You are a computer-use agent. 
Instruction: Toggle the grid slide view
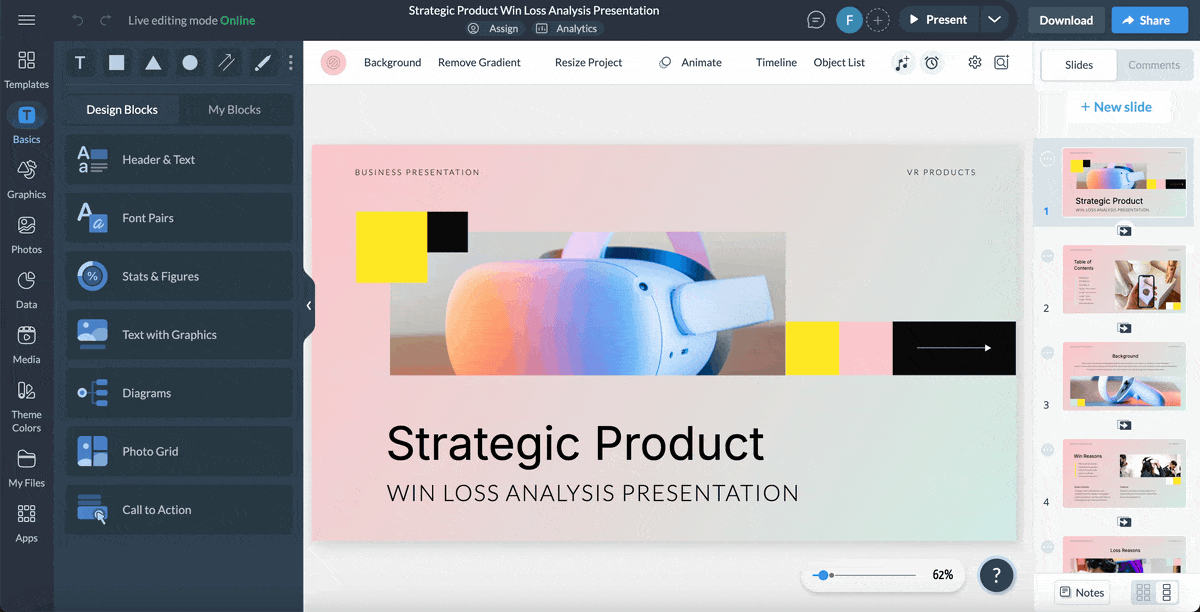(x=1143, y=592)
